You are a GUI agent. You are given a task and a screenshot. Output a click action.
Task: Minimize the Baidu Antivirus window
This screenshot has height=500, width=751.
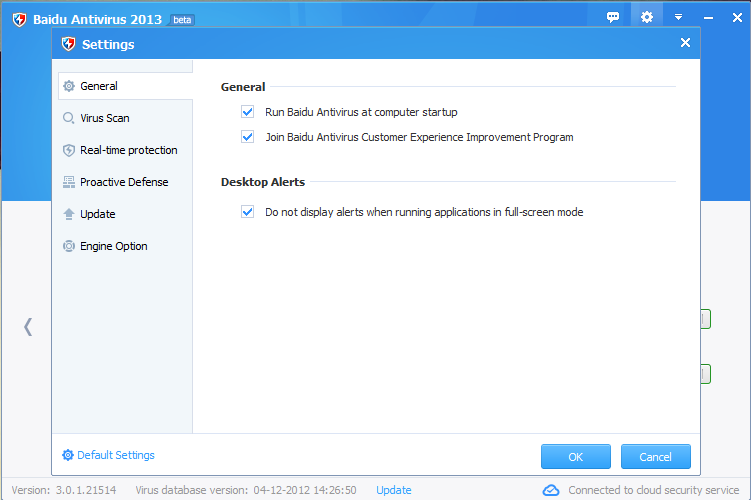click(x=708, y=18)
